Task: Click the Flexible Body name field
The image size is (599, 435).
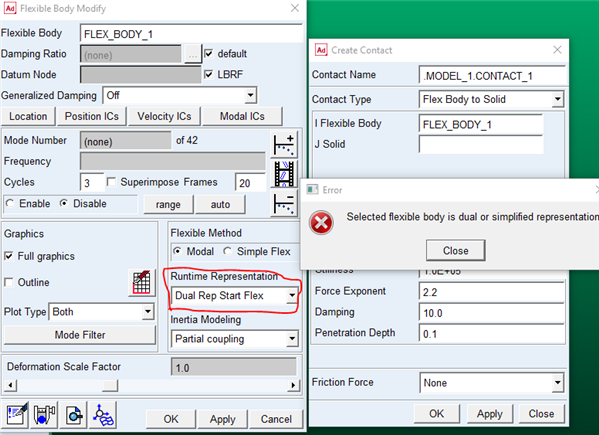Action: [x=191, y=34]
